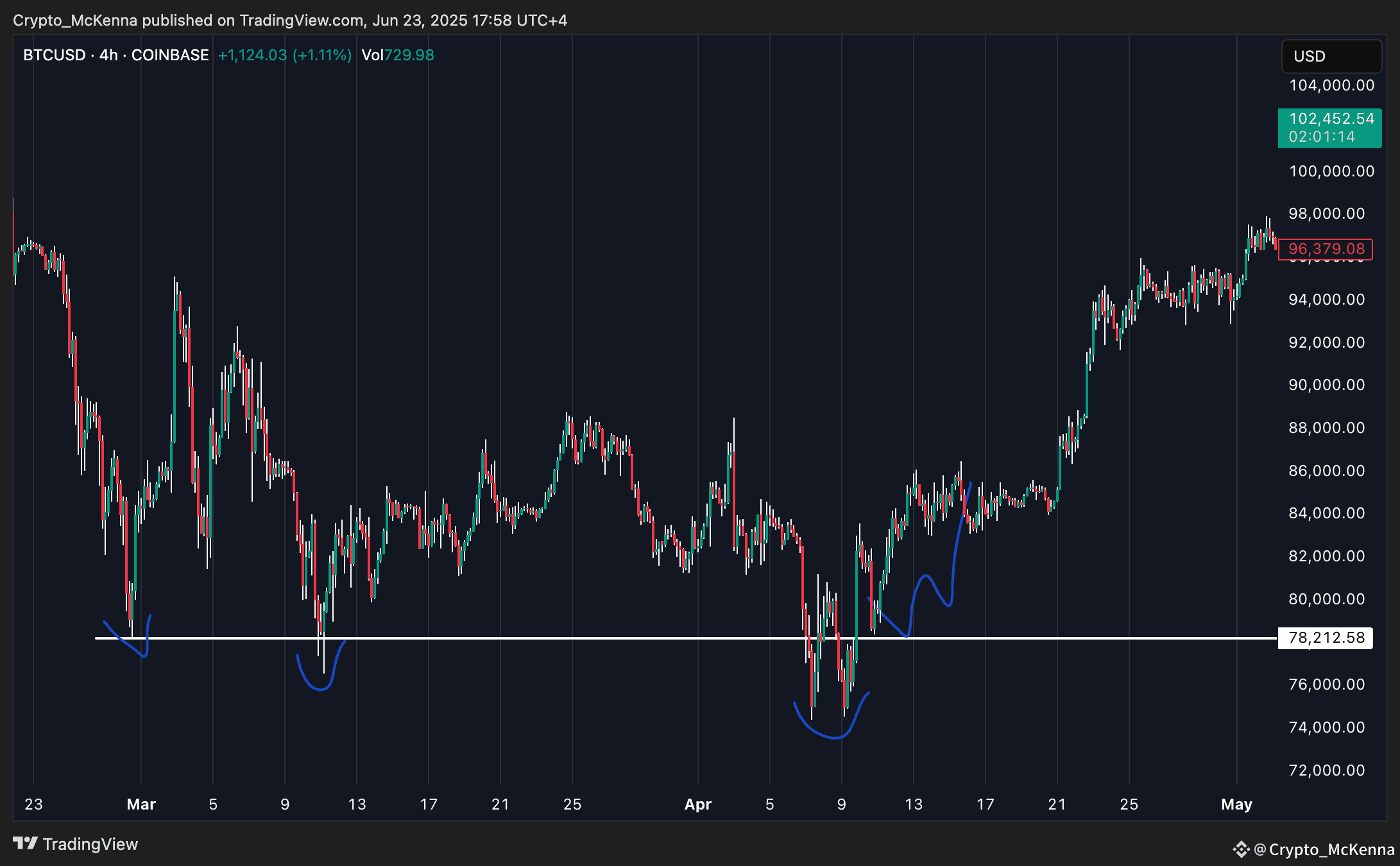
Task: Click the BTCUSD · 4h · COINBASE symbol title
Action: (116, 55)
